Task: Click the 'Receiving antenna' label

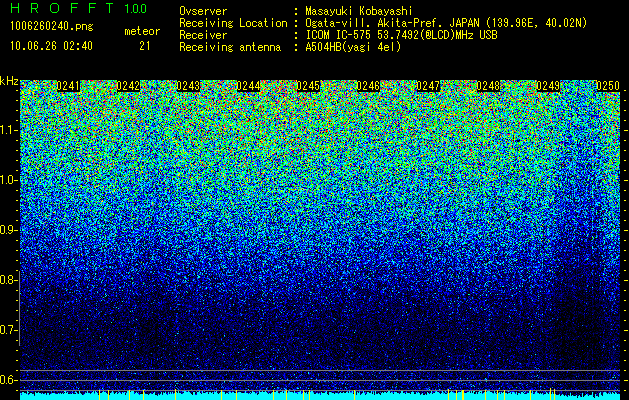Action: pyautogui.click(x=230, y=47)
